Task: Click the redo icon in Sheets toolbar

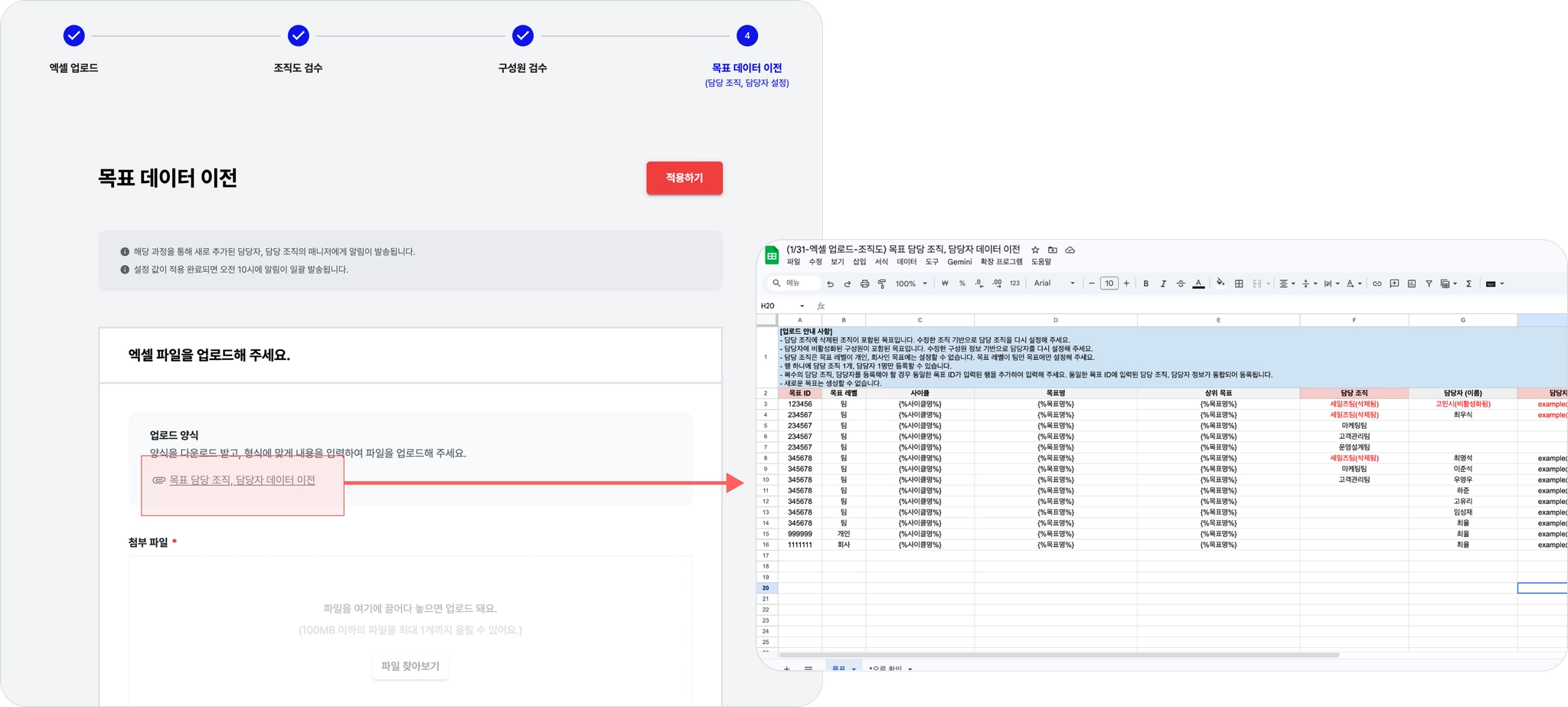Action: click(x=848, y=283)
